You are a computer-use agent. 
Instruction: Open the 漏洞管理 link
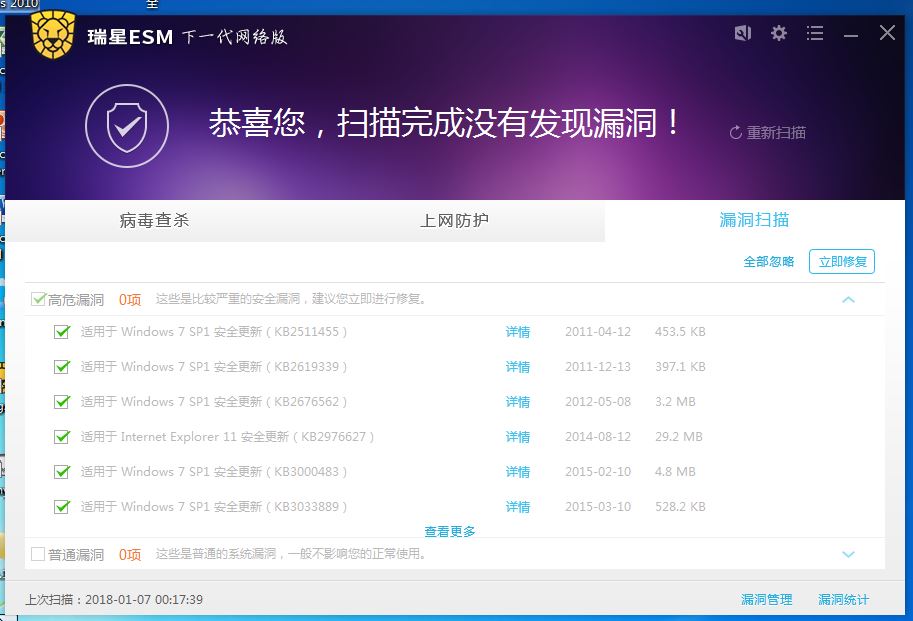(x=766, y=599)
